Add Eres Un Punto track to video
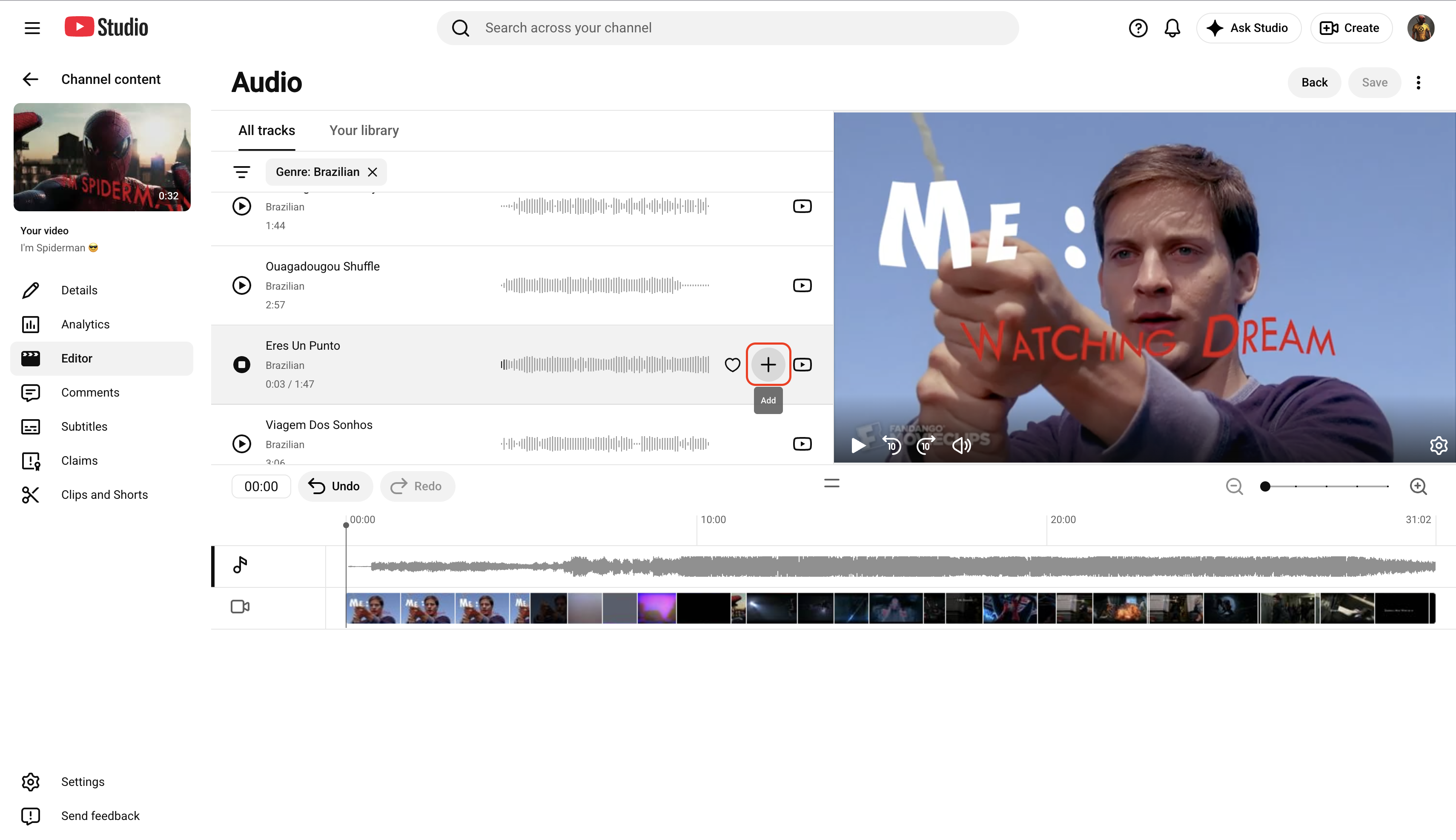The width and height of the screenshot is (1456, 840). [768, 365]
